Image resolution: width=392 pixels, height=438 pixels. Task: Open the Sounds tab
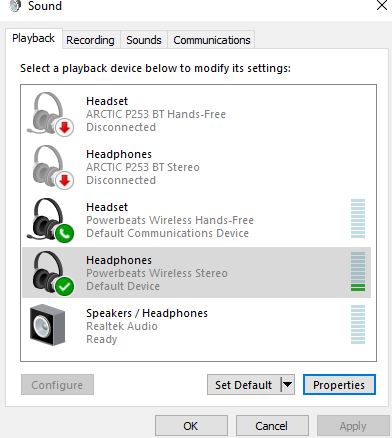(144, 40)
